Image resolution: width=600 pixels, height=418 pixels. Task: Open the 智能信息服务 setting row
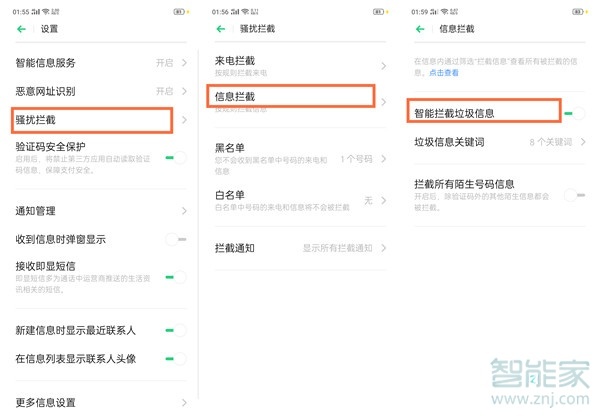100,63
